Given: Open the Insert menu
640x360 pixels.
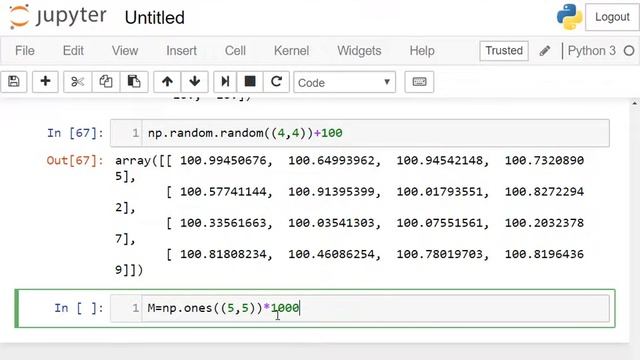Looking at the screenshot, I should [x=181, y=51].
